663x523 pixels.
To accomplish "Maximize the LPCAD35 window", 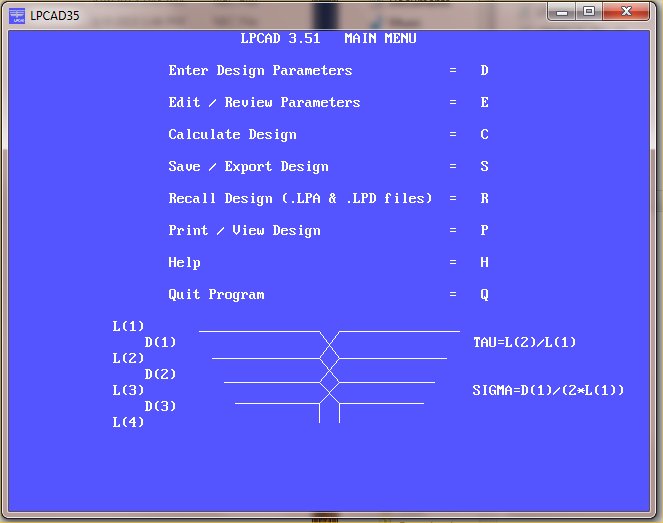I will (x=588, y=11).
